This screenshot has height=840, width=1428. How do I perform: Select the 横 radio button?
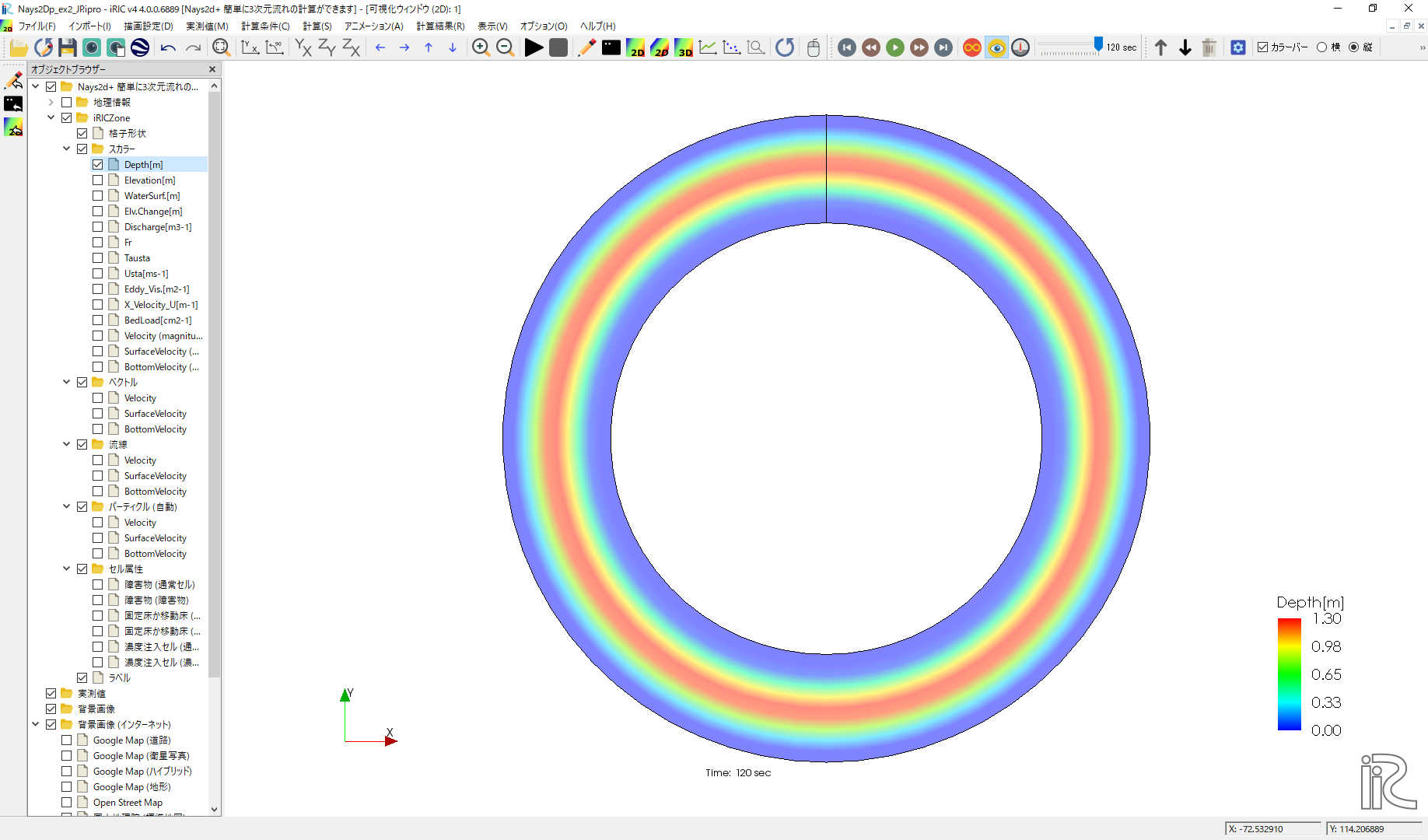(1321, 47)
